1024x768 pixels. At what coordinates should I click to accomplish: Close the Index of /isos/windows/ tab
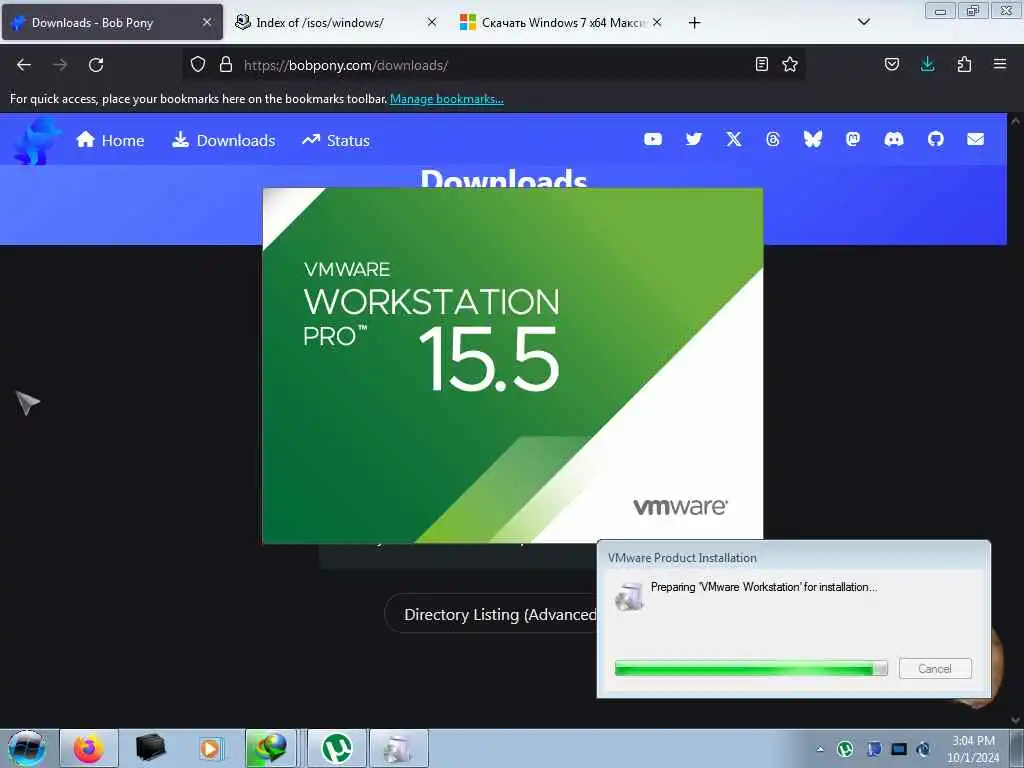432,22
